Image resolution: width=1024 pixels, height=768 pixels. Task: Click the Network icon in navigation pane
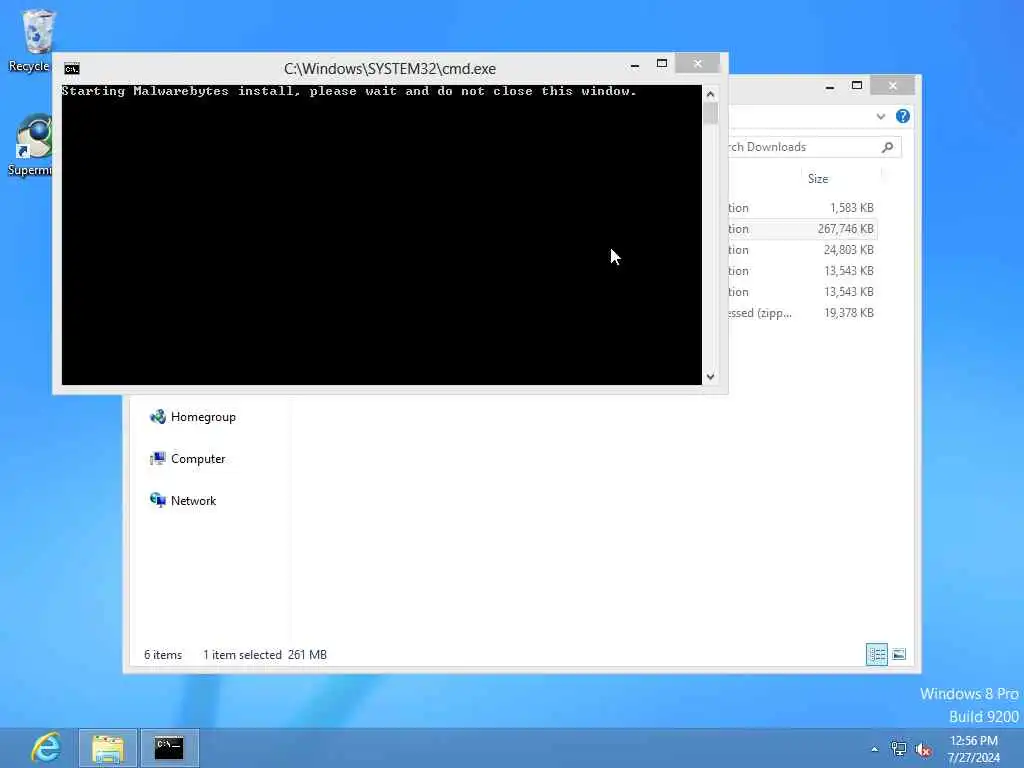(x=157, y=500)
